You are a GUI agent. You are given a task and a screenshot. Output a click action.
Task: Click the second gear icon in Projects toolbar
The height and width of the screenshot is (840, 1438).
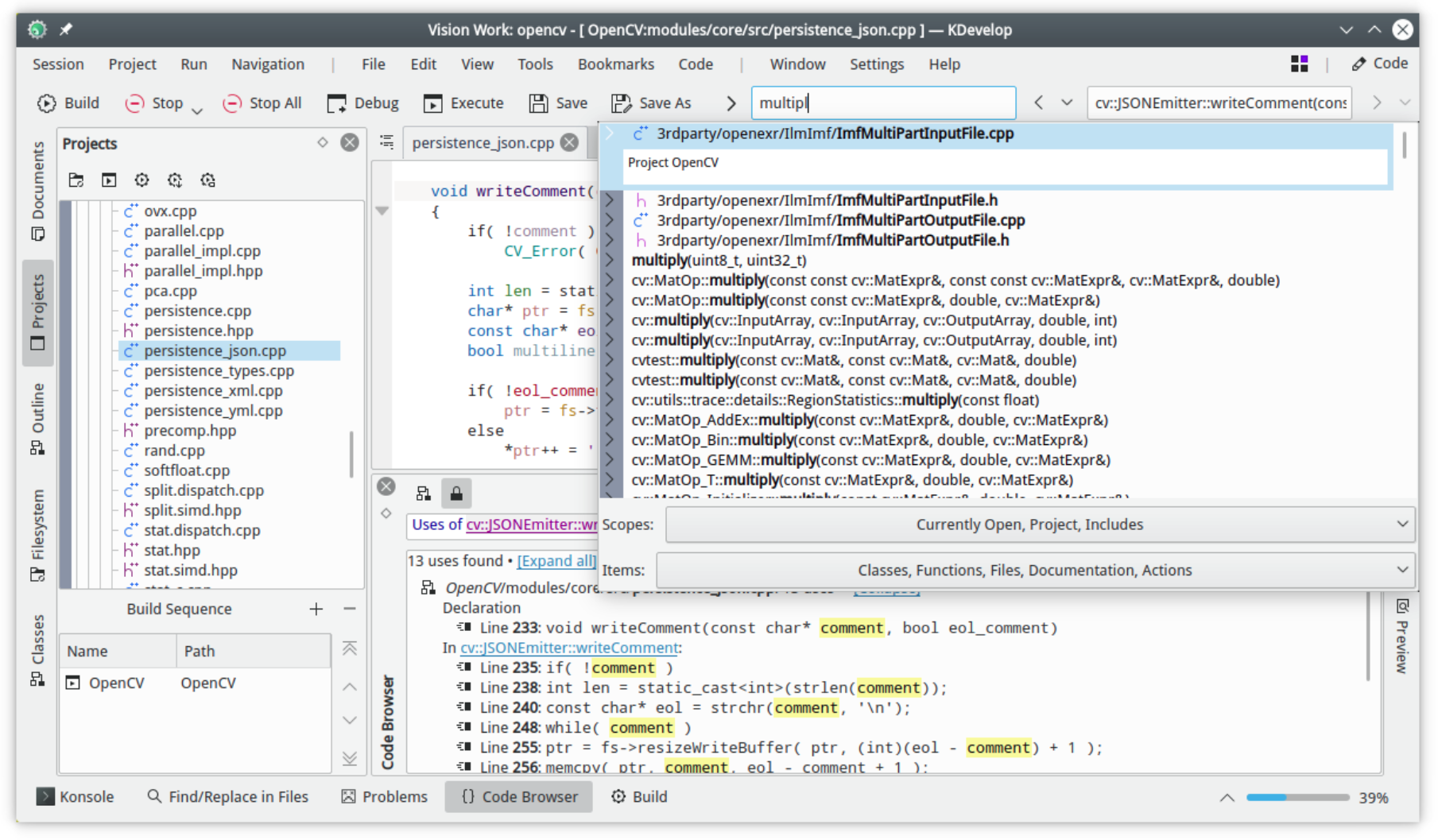pos(175,180)
